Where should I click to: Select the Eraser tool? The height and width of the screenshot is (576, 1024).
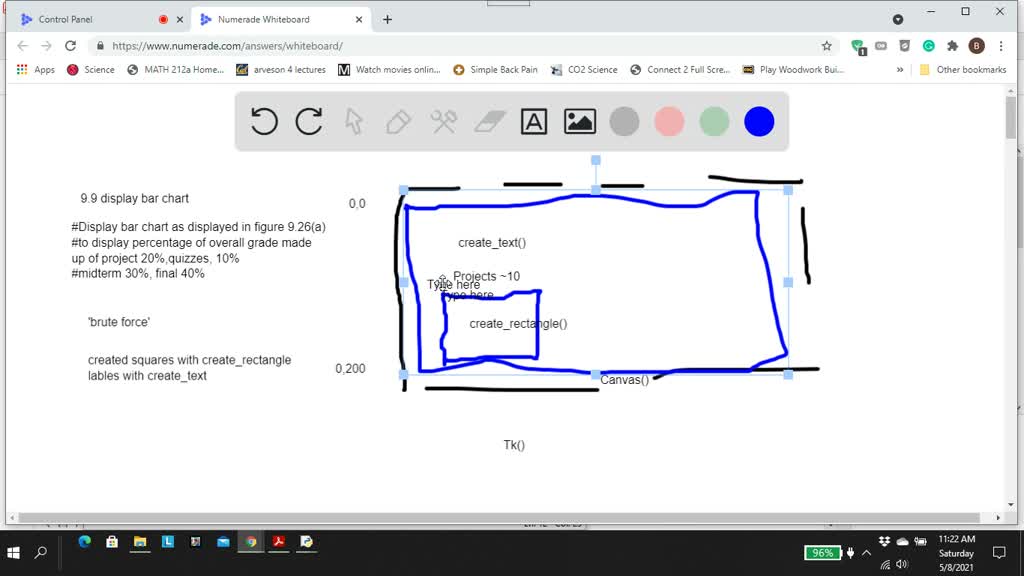click(x=488, y=121)
